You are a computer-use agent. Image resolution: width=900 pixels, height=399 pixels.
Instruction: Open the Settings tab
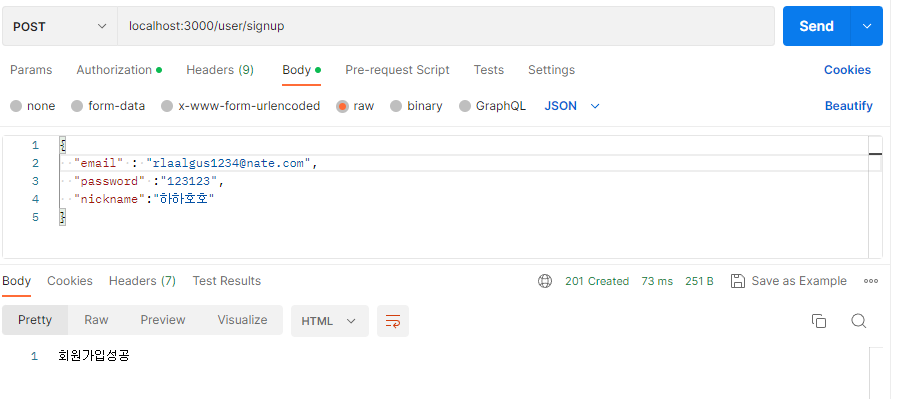pos(551,70)
